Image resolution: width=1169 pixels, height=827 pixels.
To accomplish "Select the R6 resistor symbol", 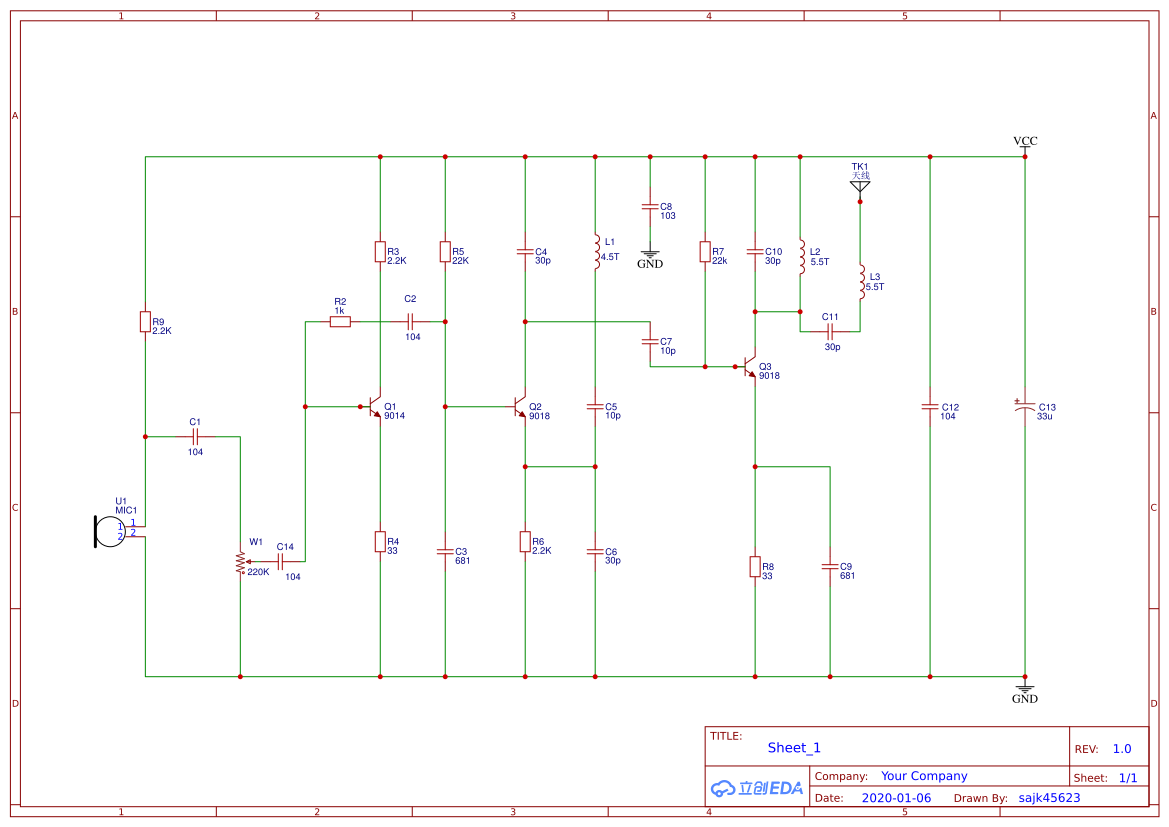I will pyautogui.click(x=525, y=541).
